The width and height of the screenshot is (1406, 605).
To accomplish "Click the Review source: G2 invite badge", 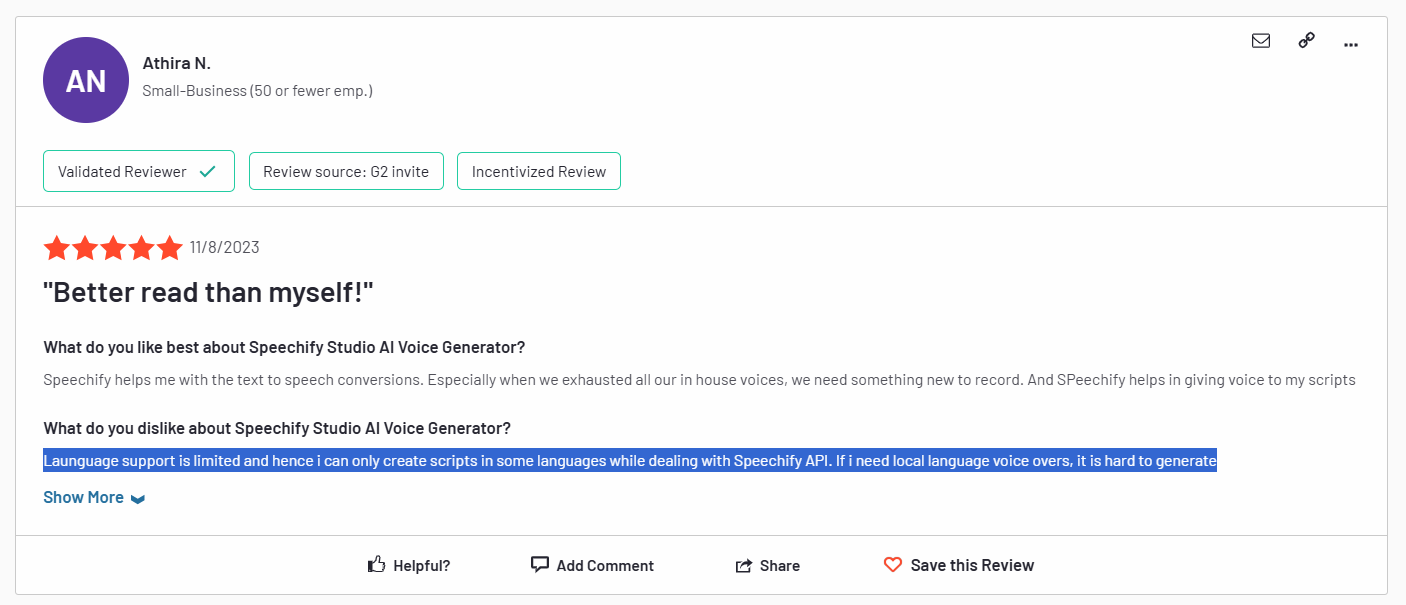I will [x=346, y=172].
